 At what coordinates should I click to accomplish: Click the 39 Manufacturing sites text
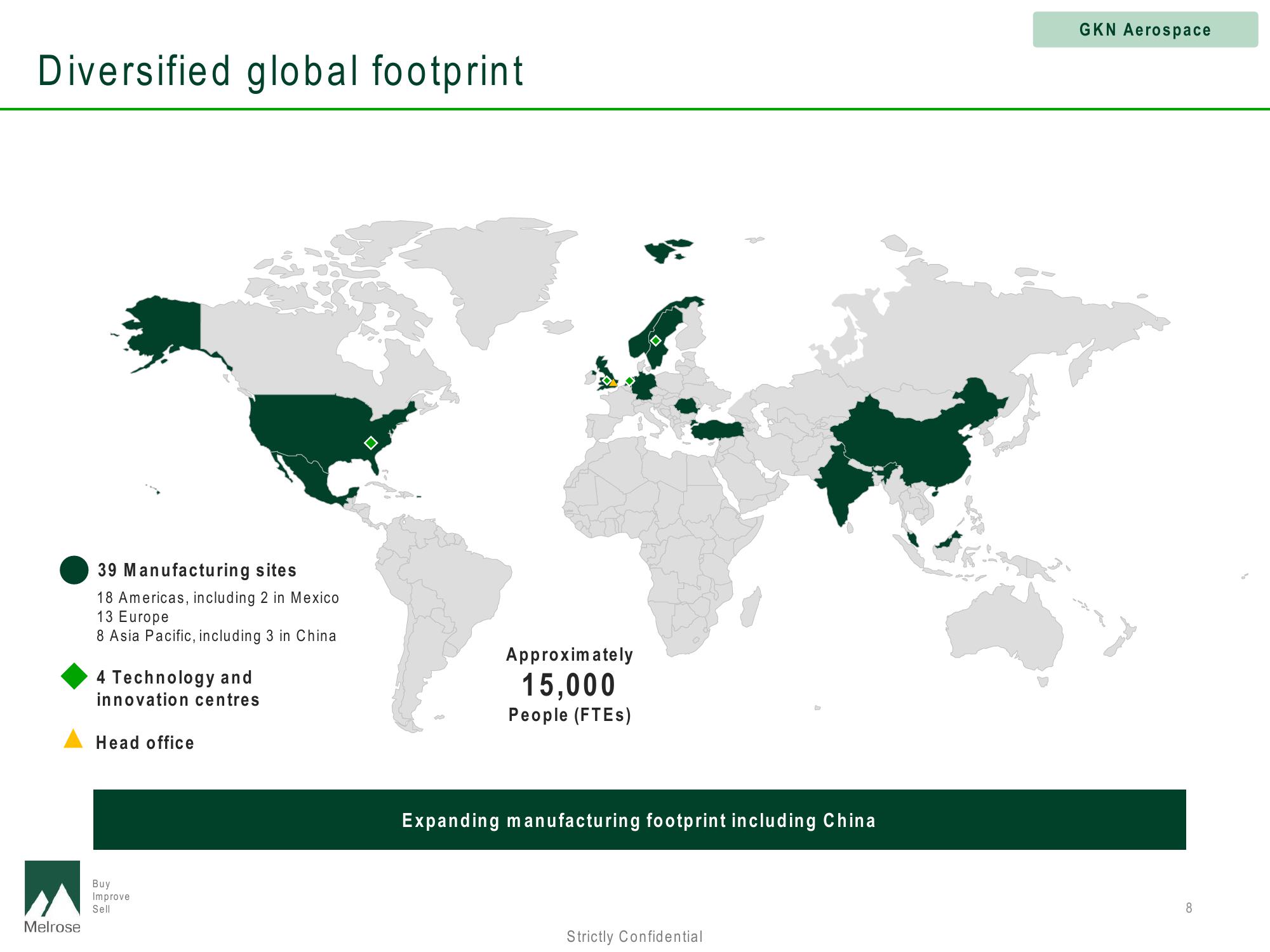[197, 570]
